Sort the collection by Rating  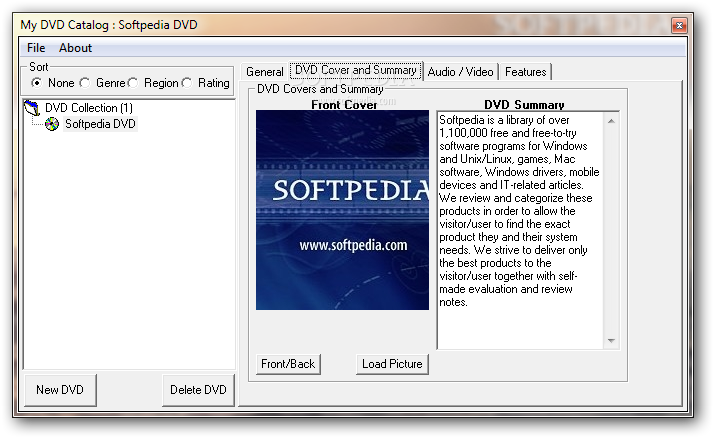[187, 83]
